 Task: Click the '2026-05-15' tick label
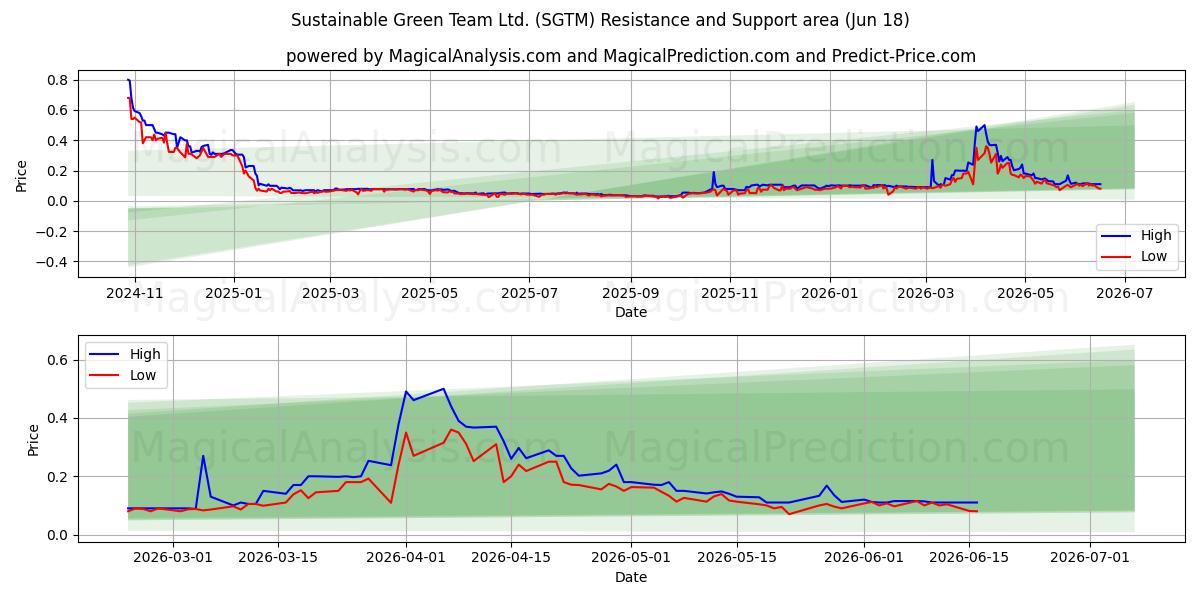click(737, 558)
